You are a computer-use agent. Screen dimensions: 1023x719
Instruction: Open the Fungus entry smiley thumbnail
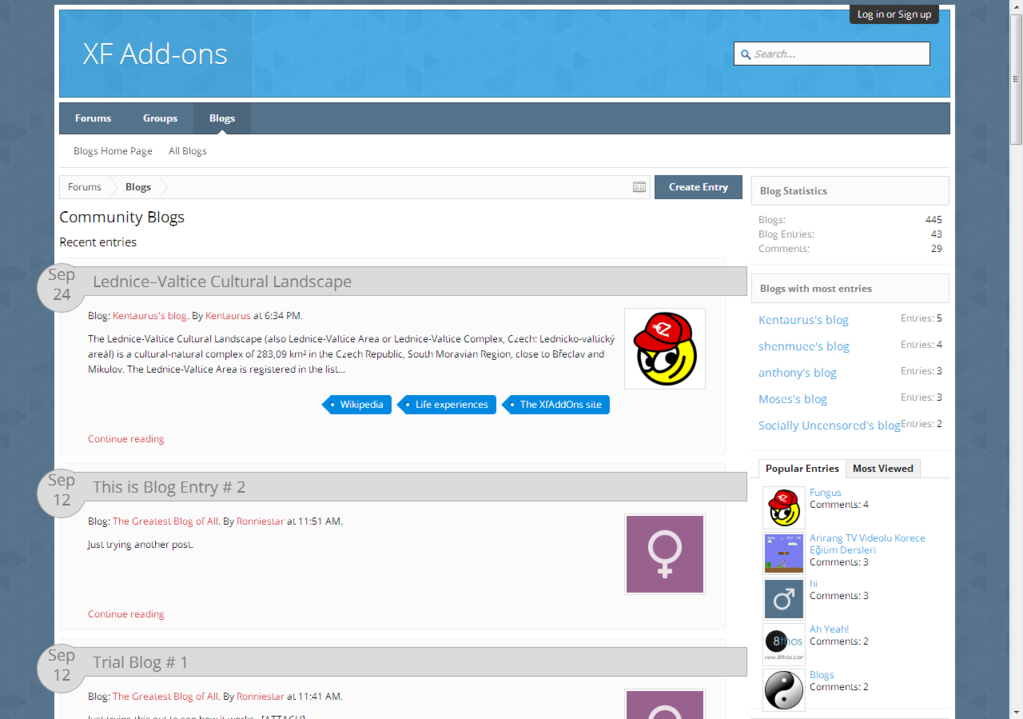[x=783, y=508]
